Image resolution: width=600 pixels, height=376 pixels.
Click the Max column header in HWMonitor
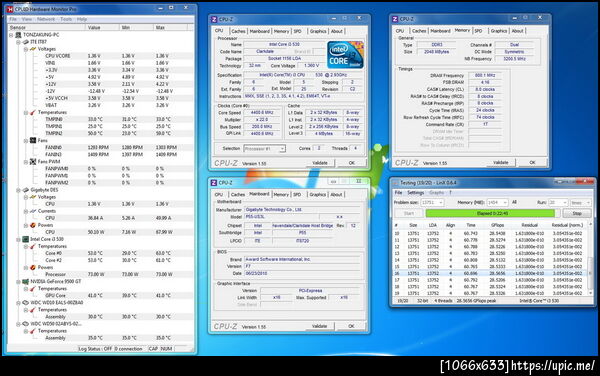[170, 28]
